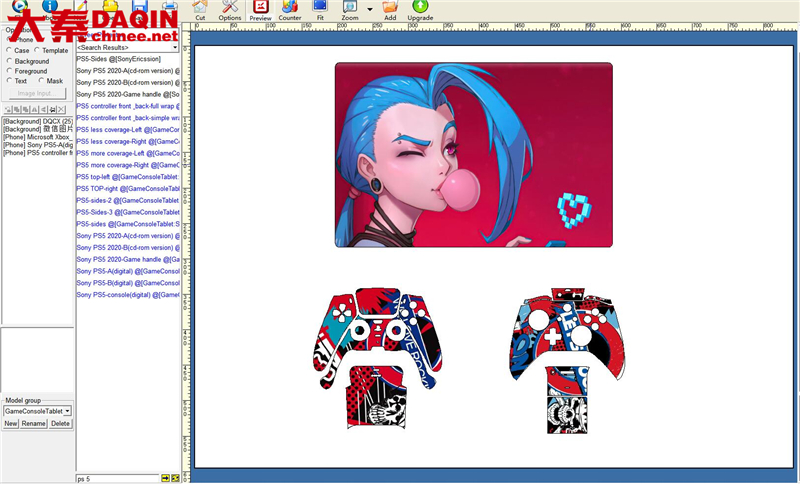Select the Case radio button
This screenshot has height=484, width=800.
pyautogui.click(x=9, y=50)
